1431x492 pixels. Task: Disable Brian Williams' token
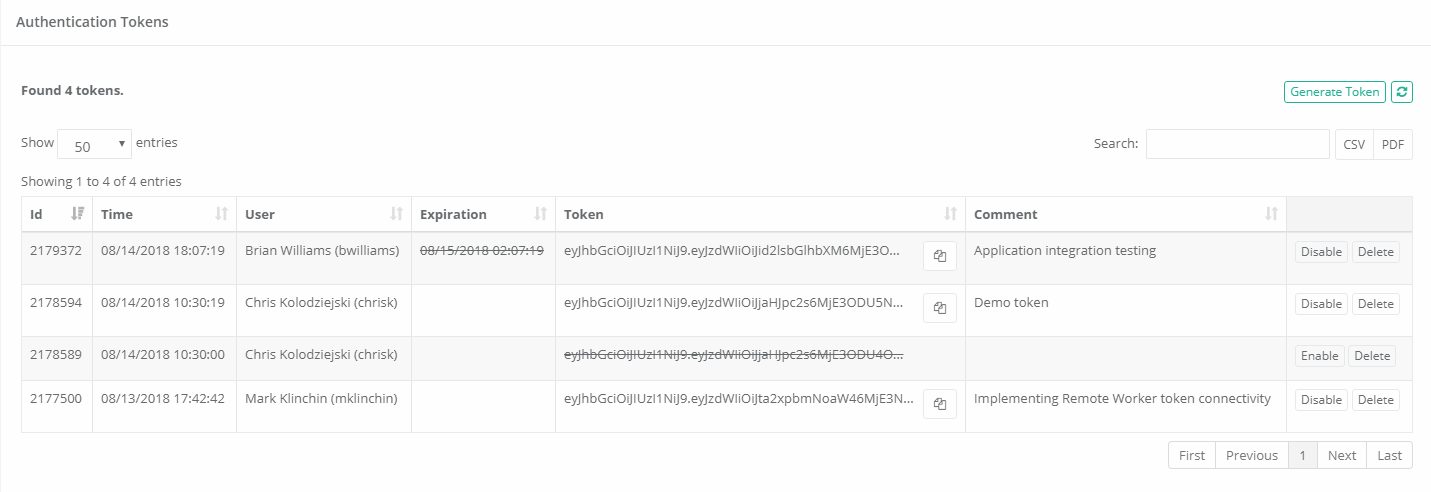(x=1321, y=252)
